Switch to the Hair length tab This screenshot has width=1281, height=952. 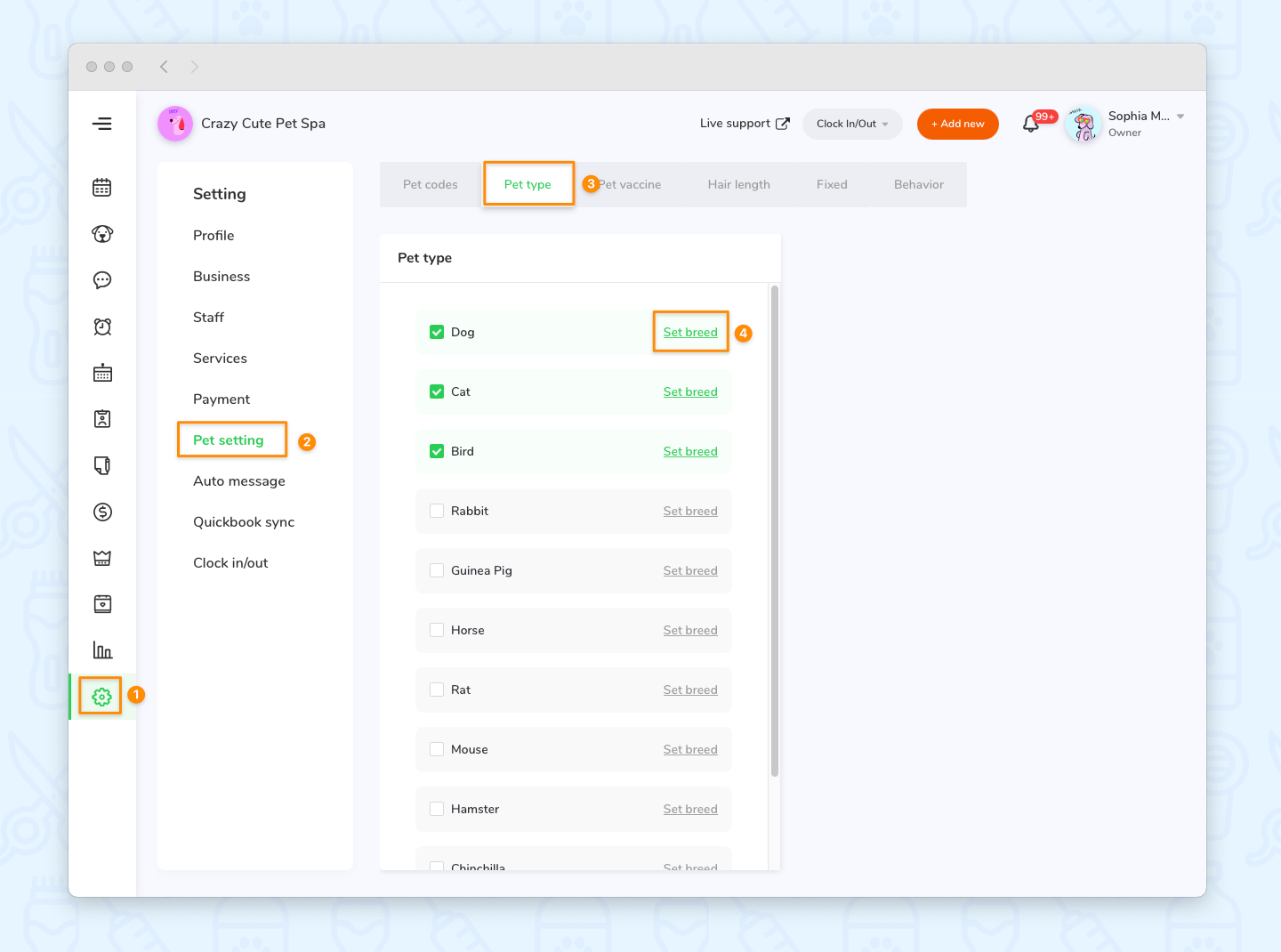click(x=739, y=184)
